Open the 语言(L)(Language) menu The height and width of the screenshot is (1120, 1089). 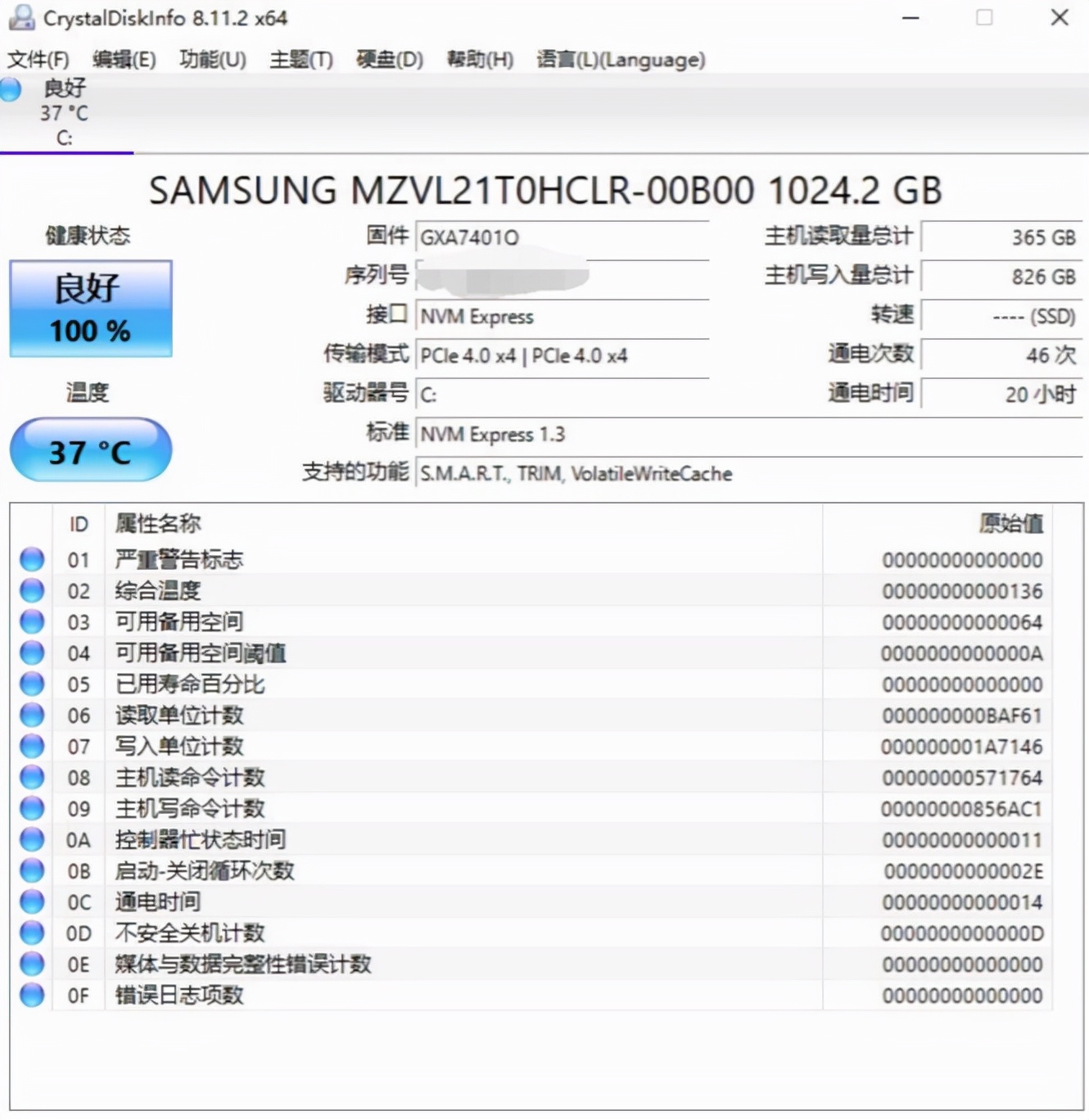[619, 59]
